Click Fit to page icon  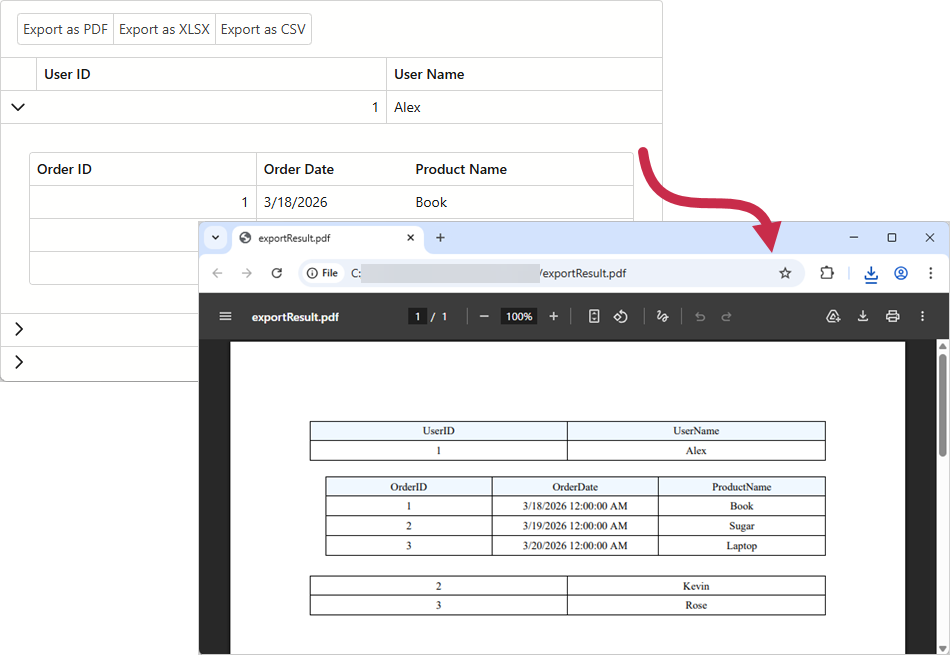[594, 316]
